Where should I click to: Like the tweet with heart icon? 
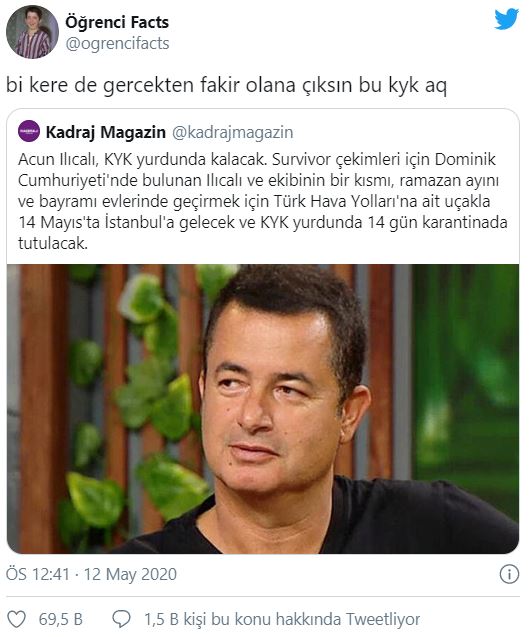point(17,619)
